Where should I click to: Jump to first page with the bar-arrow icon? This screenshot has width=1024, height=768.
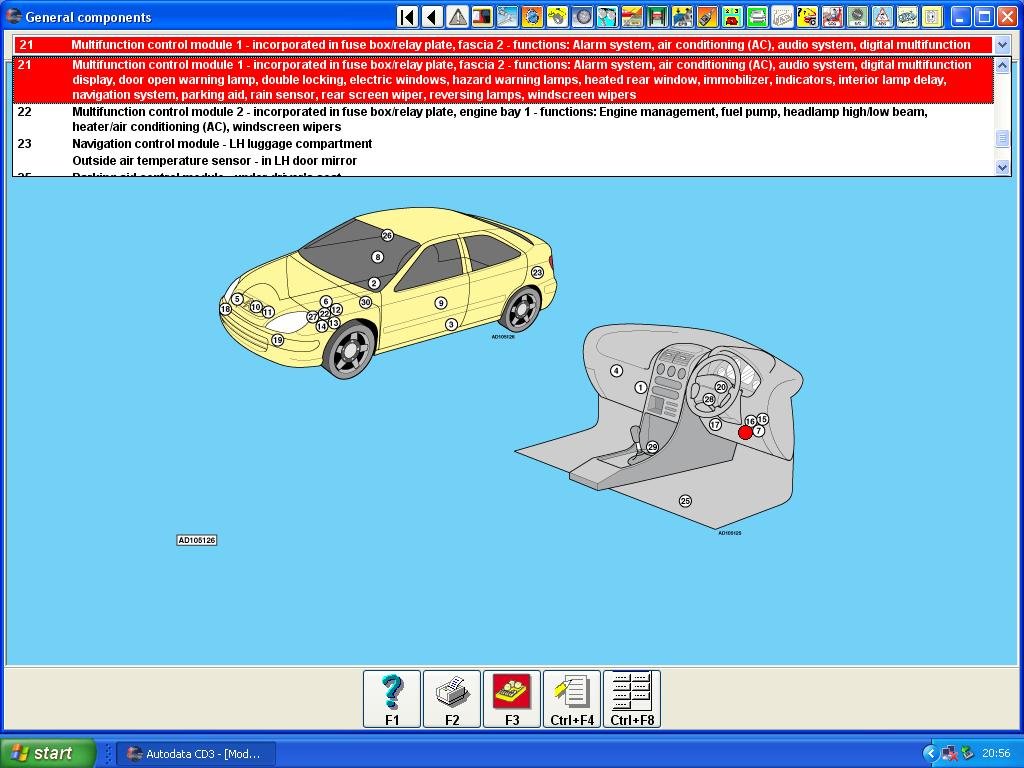[408, 16]
